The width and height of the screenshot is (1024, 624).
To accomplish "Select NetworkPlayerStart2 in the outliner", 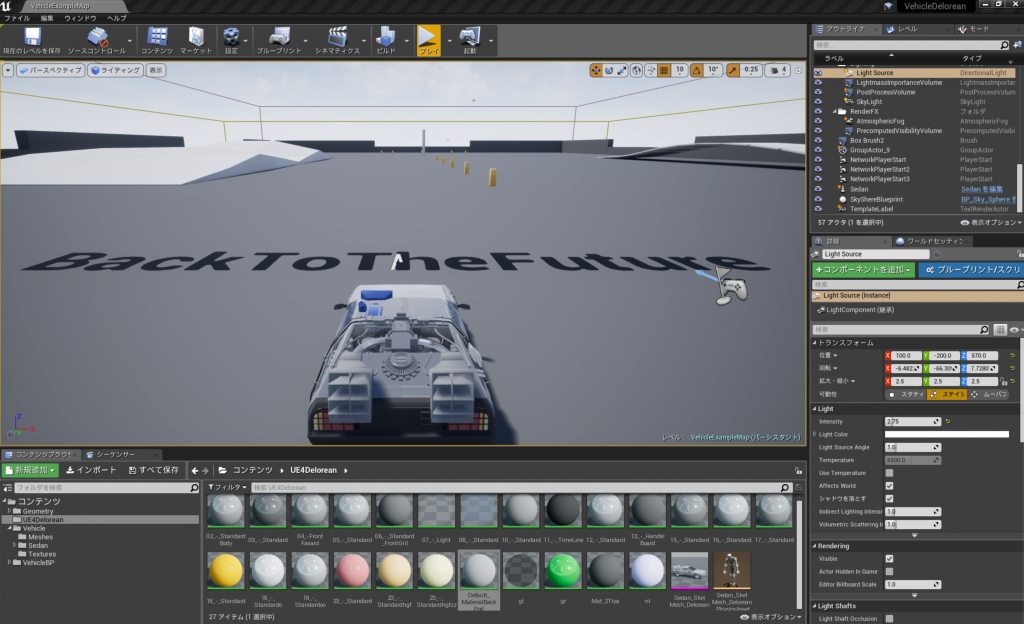I will coord(879,170).
